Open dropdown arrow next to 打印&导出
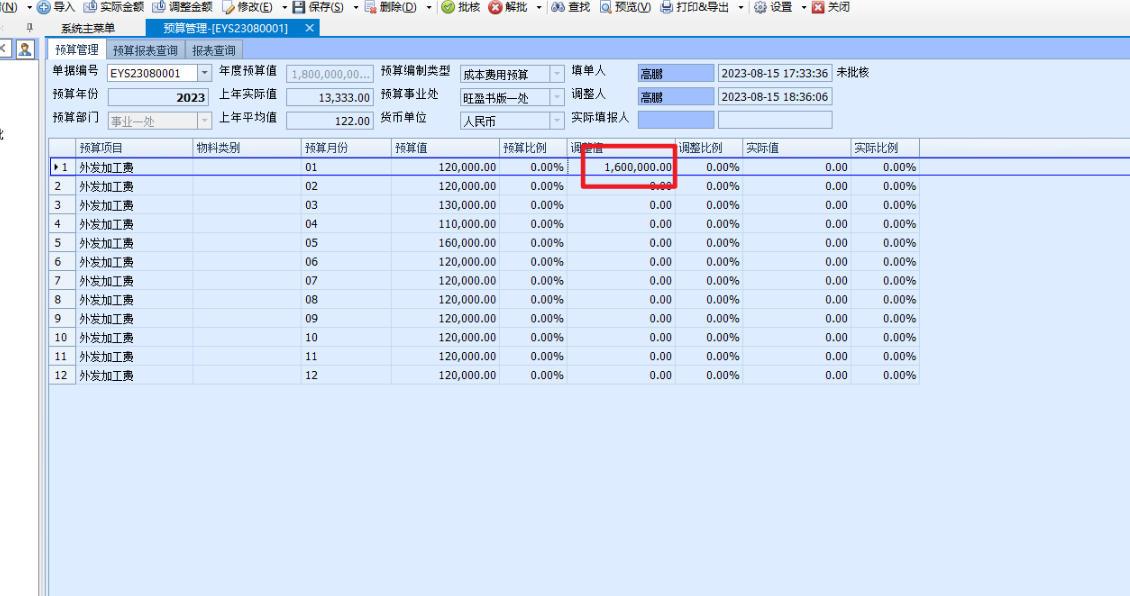The image size is (1130, 596). point(740,7)
